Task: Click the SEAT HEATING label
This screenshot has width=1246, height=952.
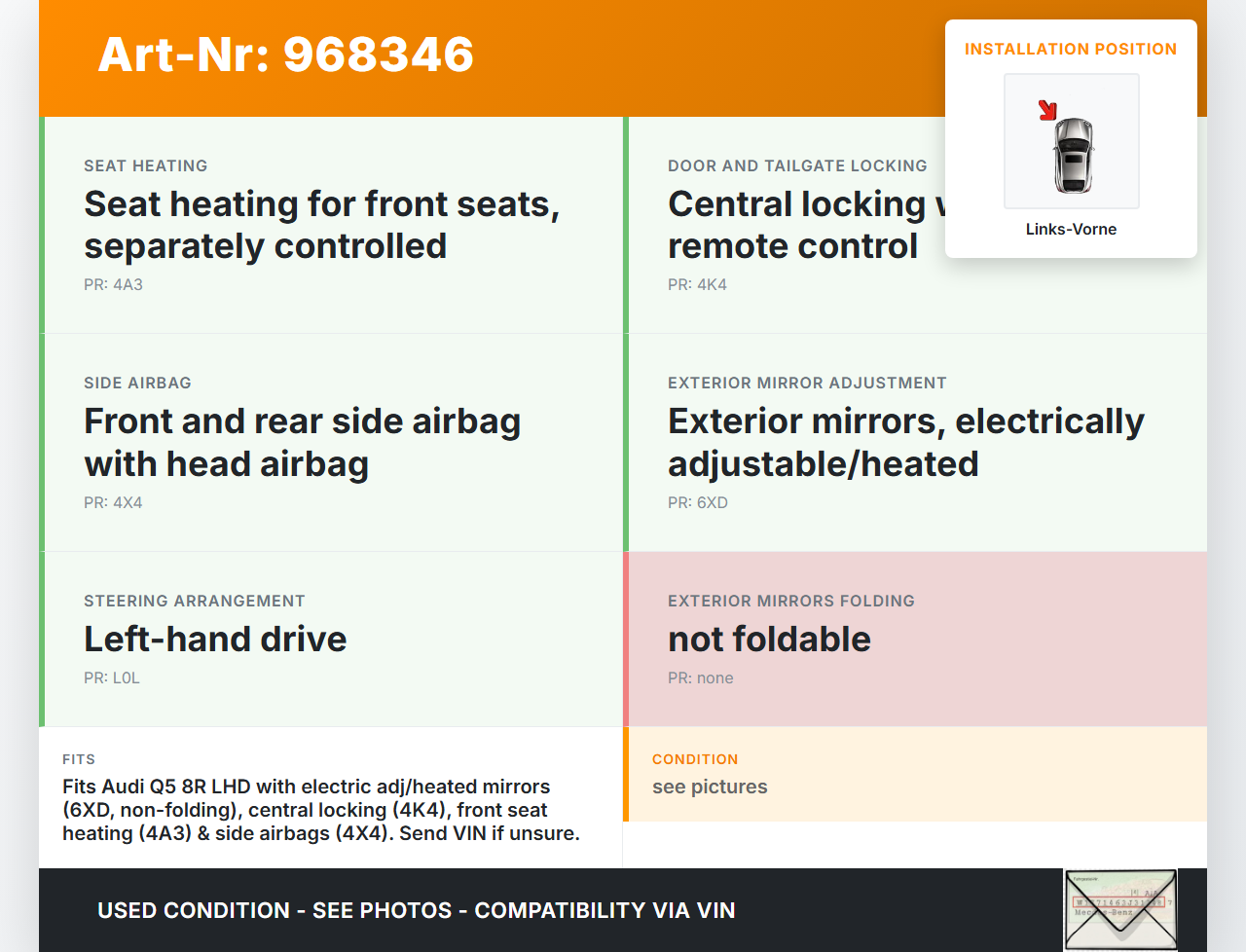Action: 146,166
